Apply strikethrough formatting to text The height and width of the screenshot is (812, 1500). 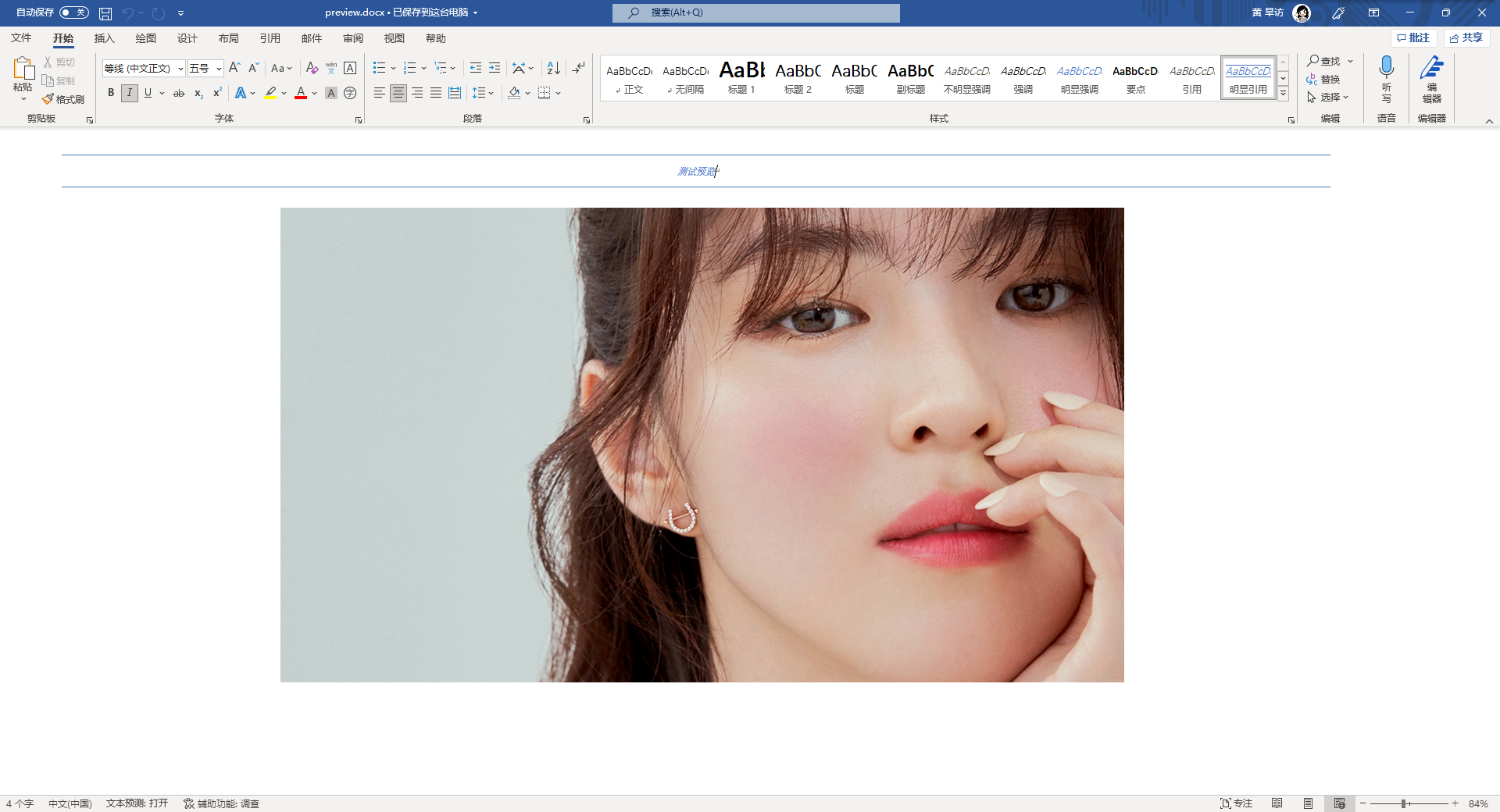pyautogui.click(x=179, y=93)
